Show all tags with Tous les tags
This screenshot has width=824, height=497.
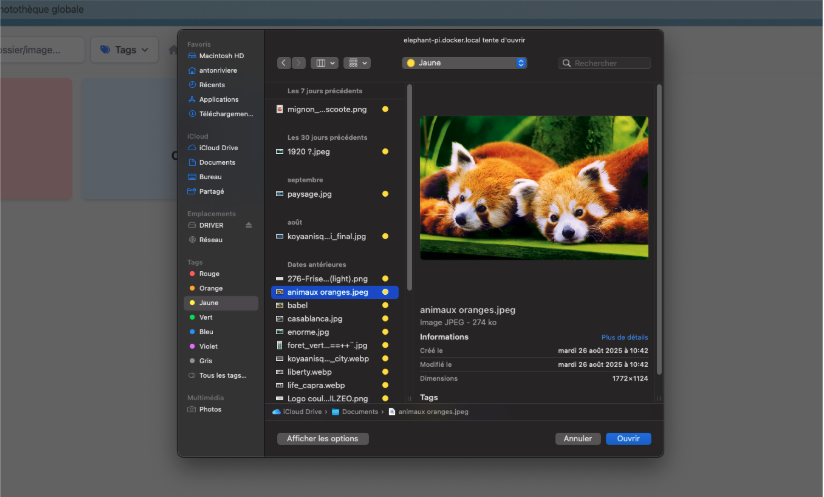(x=222, y=375)
